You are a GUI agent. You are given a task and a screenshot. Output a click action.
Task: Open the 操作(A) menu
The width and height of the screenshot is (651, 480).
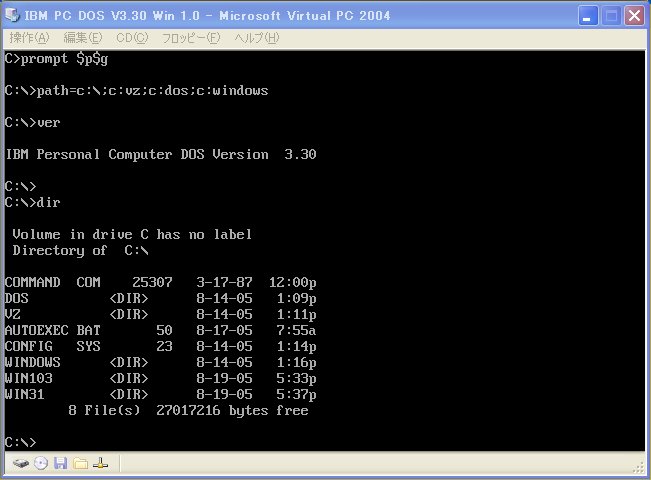coord(29,38)
